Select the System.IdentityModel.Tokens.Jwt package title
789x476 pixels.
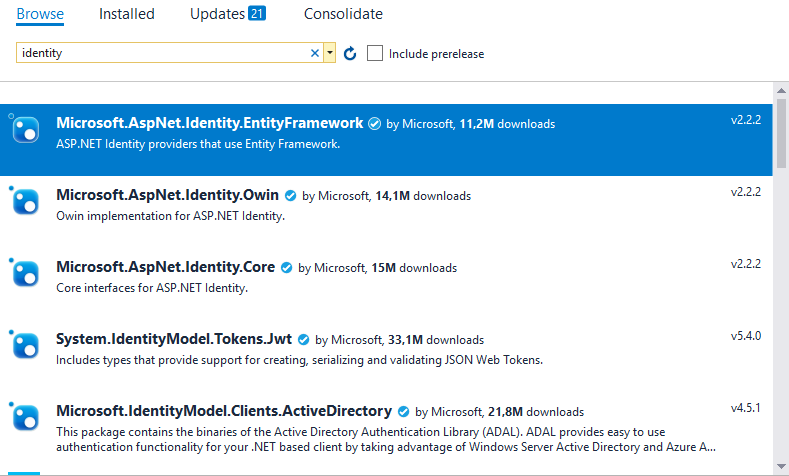tap(174, 339)
